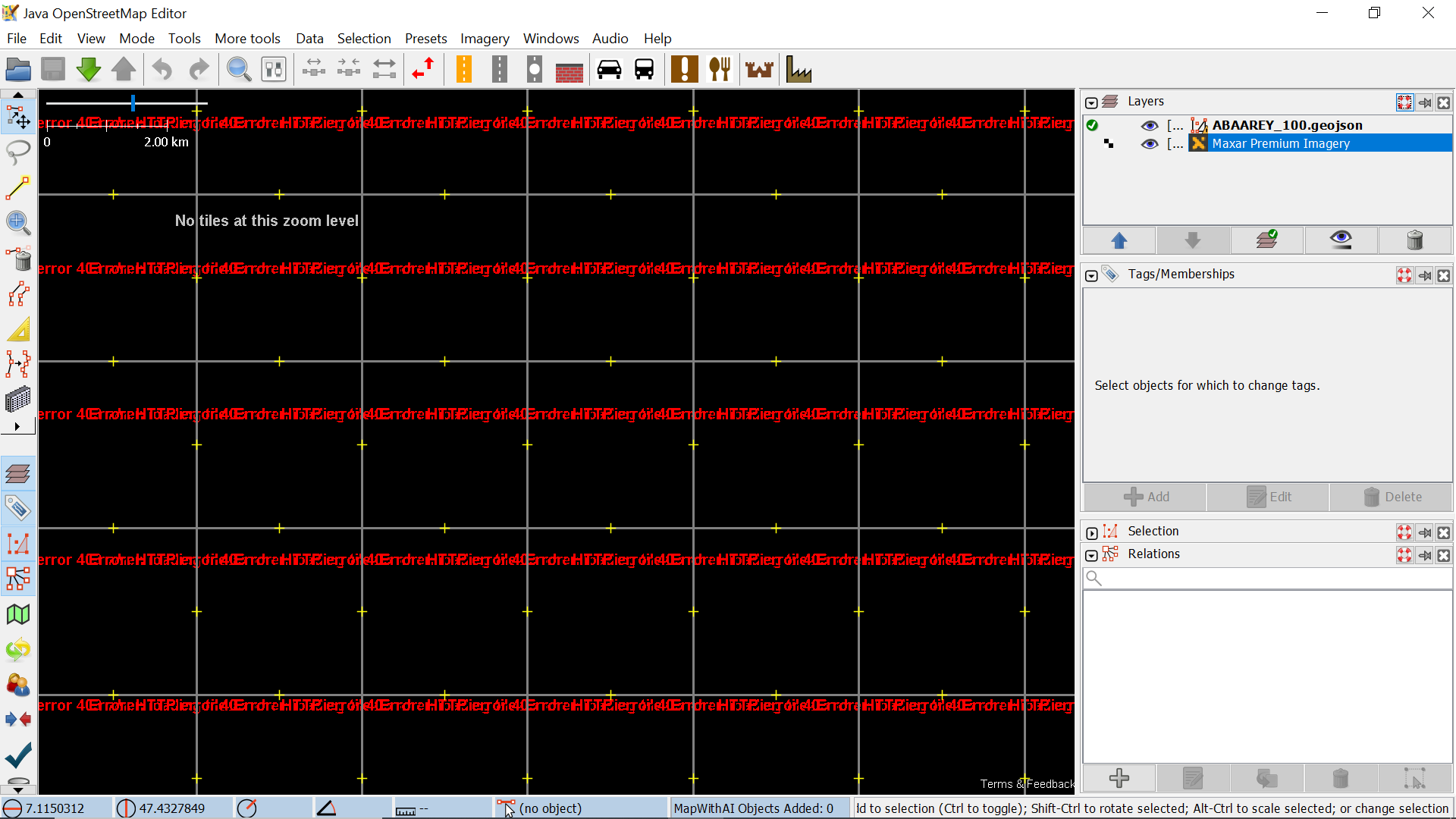Adjust the map zoom slider handle
The image size is (1456, 819).
click(133, 102)
